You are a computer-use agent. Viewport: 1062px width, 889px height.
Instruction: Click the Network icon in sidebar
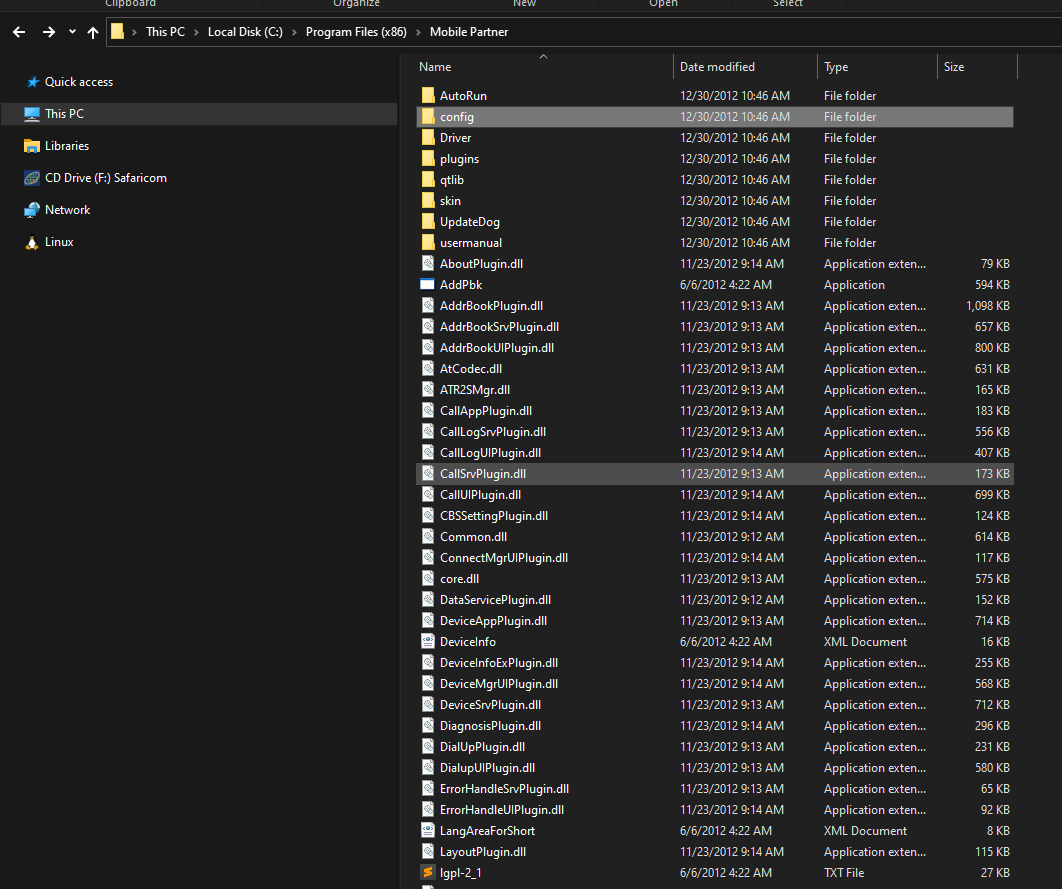coord(32,210)
